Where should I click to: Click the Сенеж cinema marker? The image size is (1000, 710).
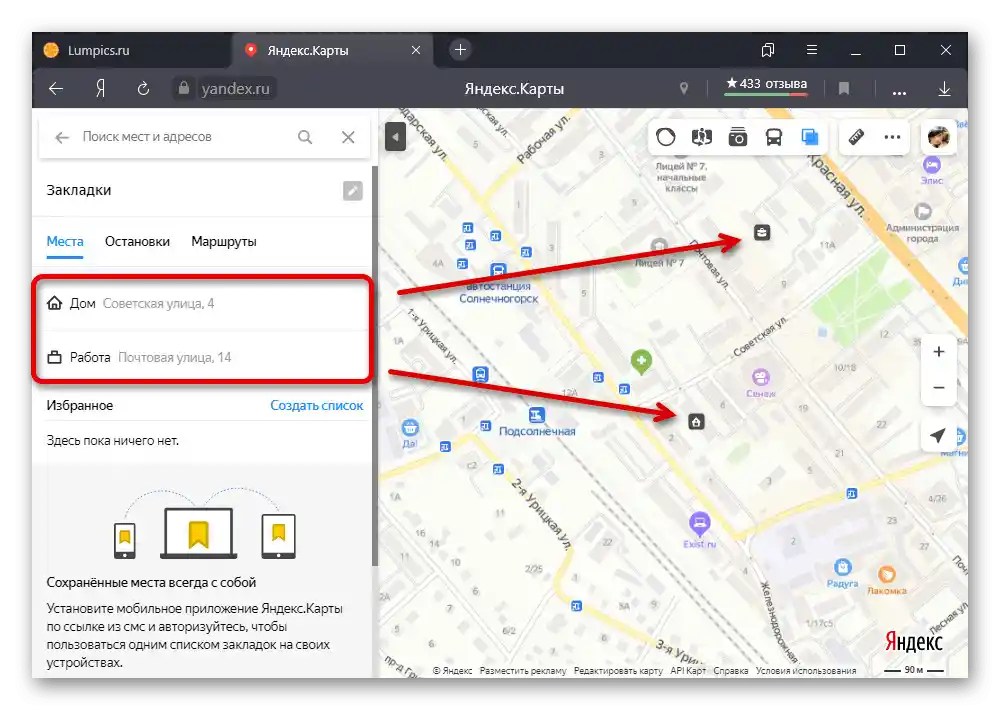[761, 377]
